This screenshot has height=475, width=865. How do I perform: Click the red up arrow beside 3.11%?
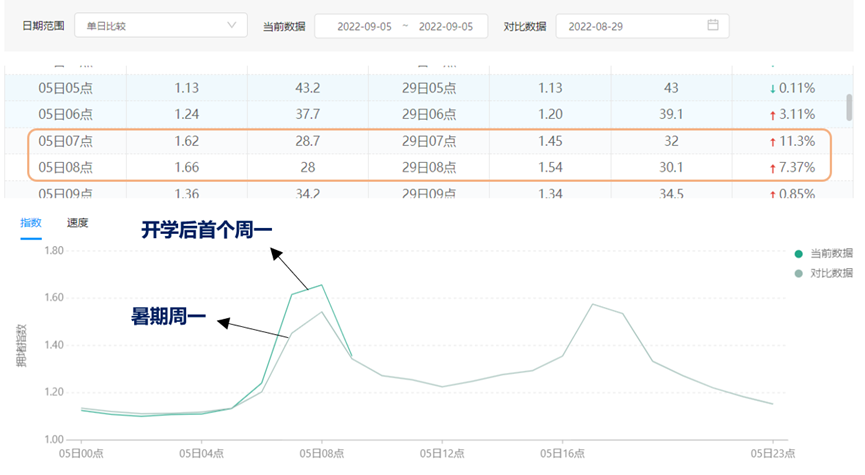773,114
